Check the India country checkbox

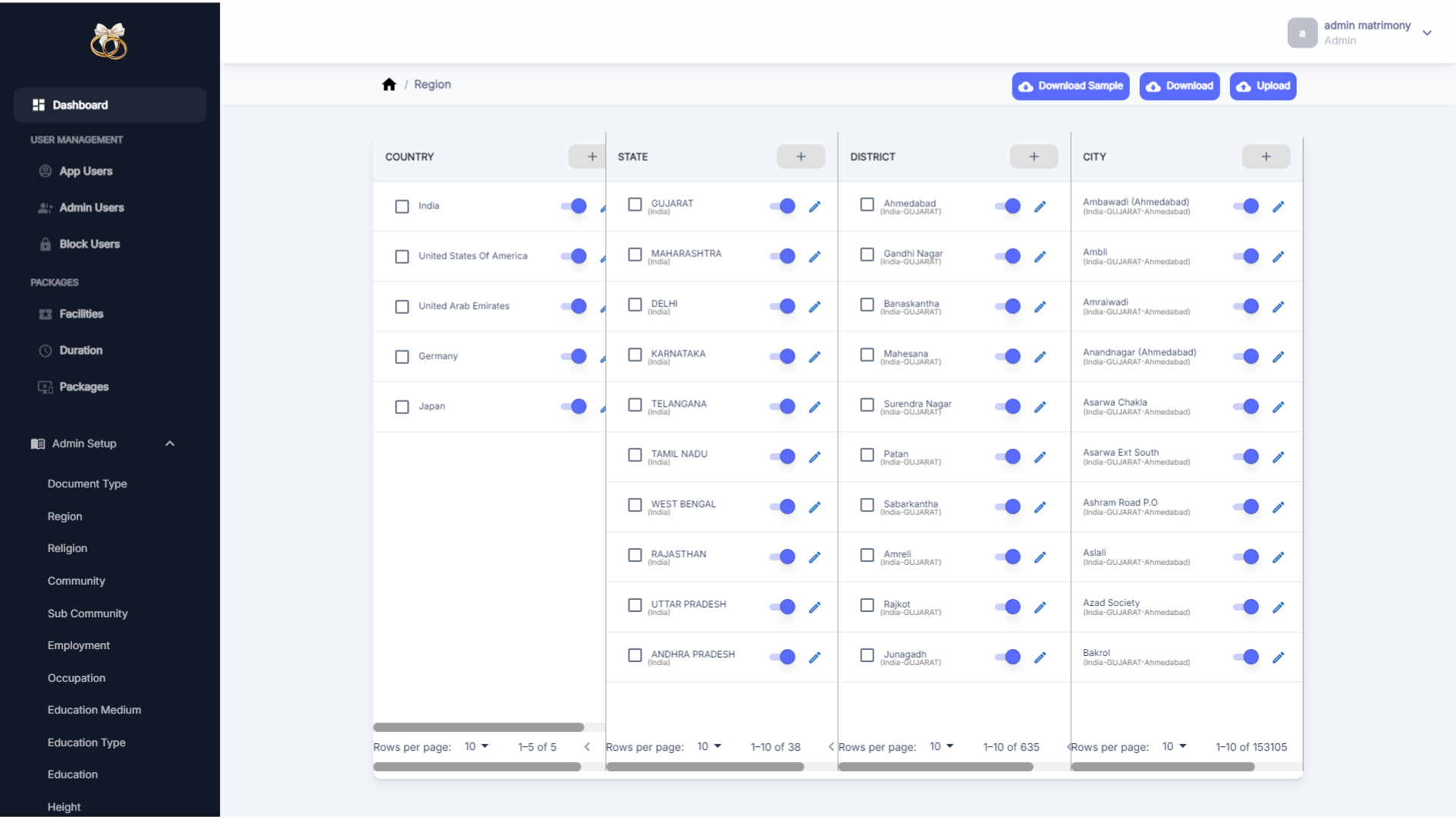pos(402,206)
